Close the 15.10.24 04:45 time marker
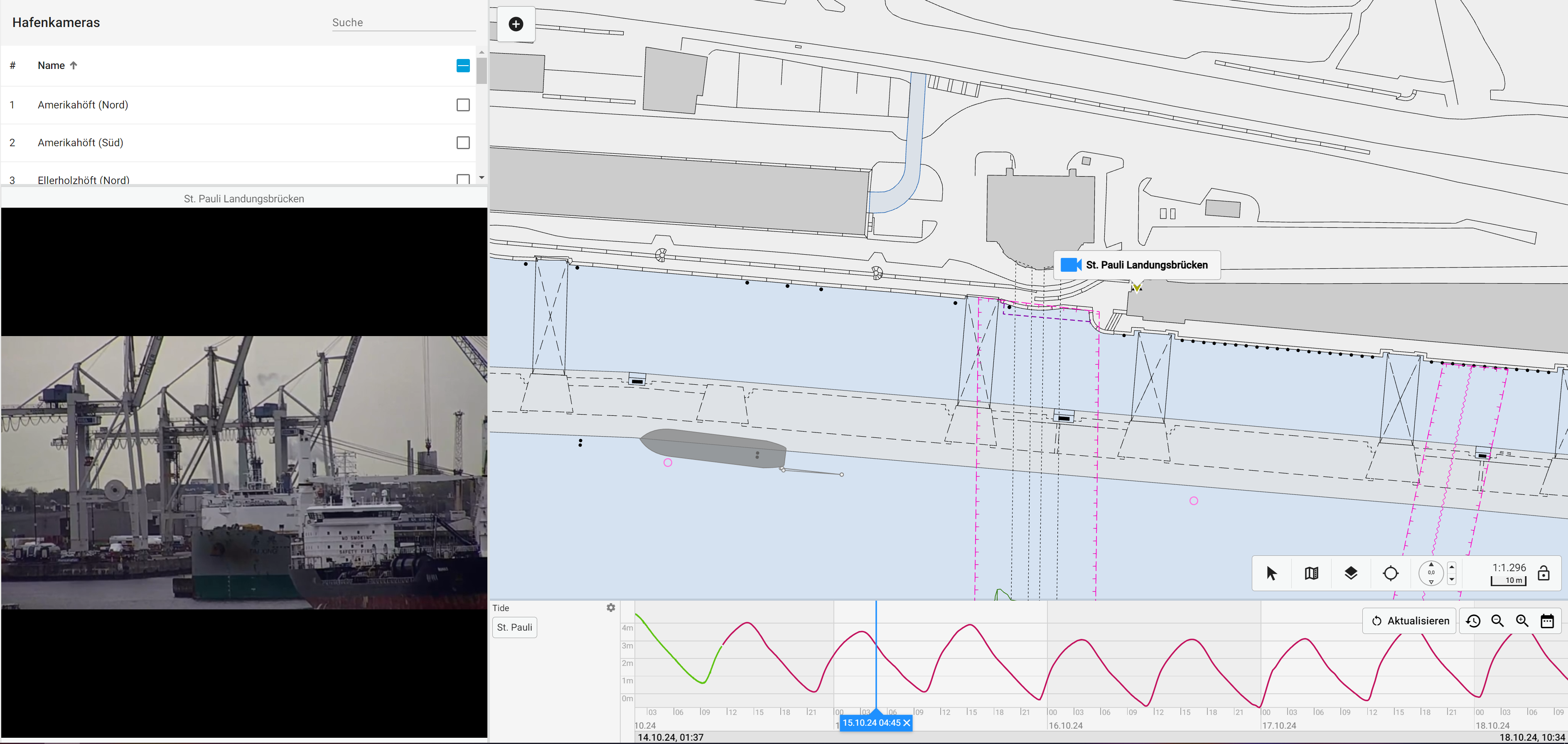1568x744 pixels. tap(906, 723)
